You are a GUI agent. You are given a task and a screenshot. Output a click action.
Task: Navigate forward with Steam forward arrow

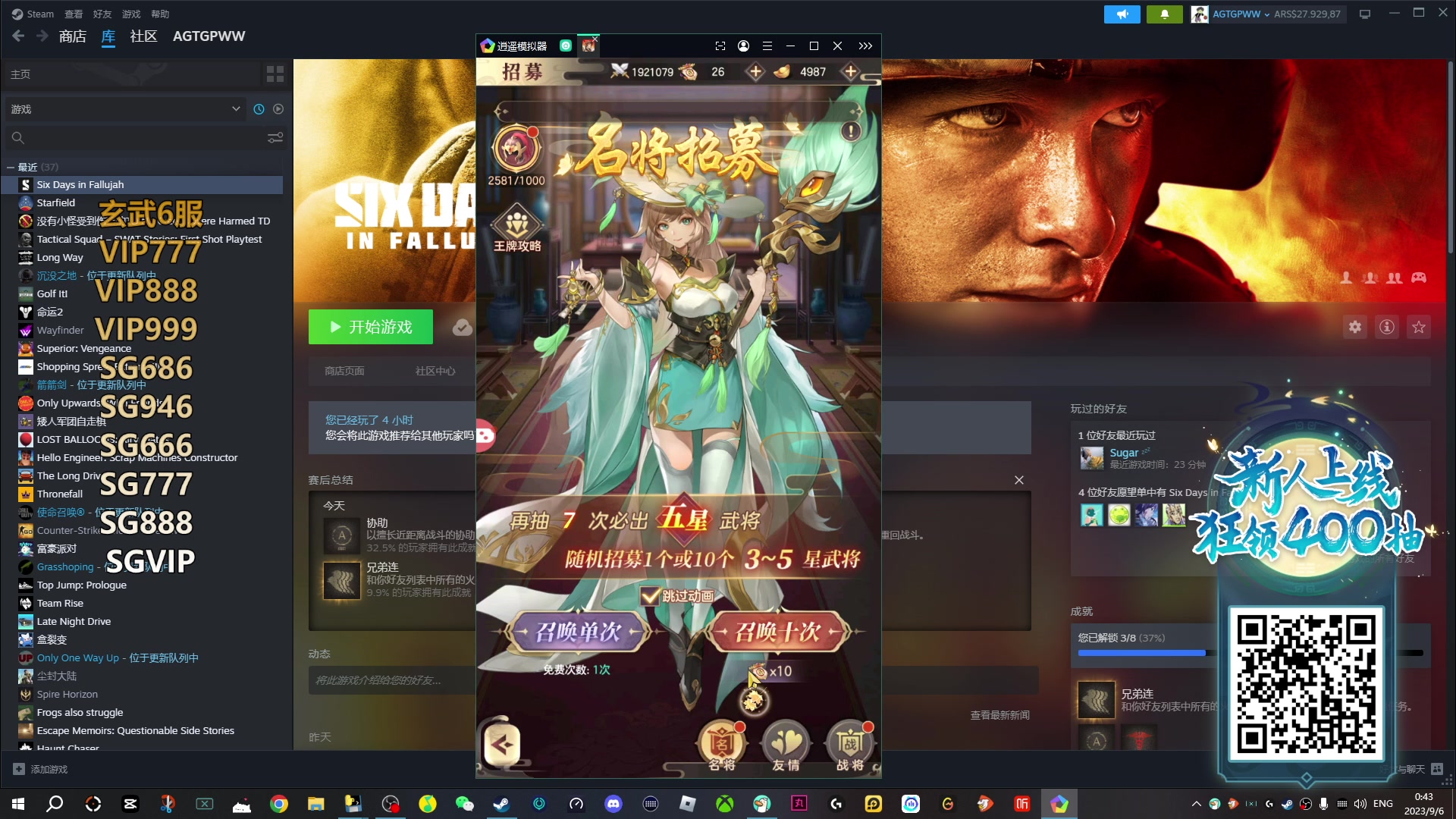pos(42,36)
